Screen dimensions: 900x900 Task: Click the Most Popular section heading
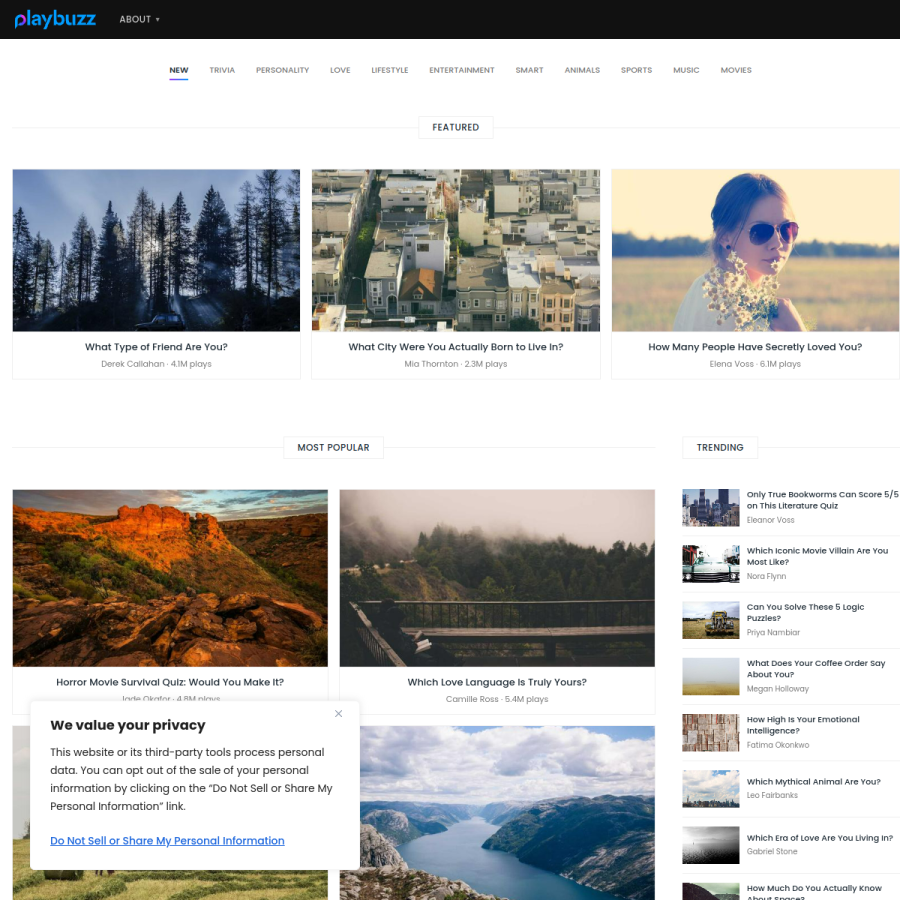(333, 448)
